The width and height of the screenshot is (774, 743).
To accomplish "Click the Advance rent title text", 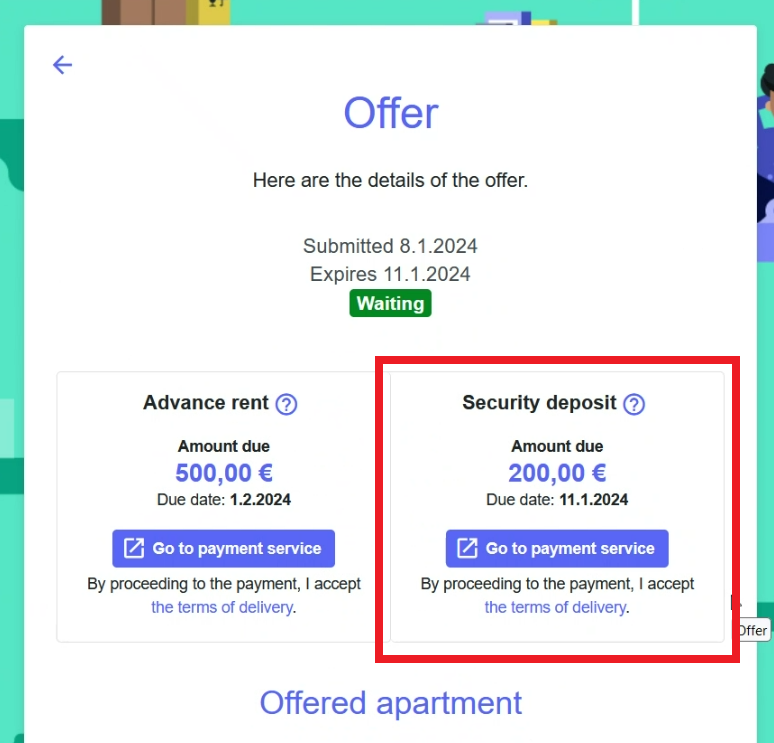I will [206, 402].
